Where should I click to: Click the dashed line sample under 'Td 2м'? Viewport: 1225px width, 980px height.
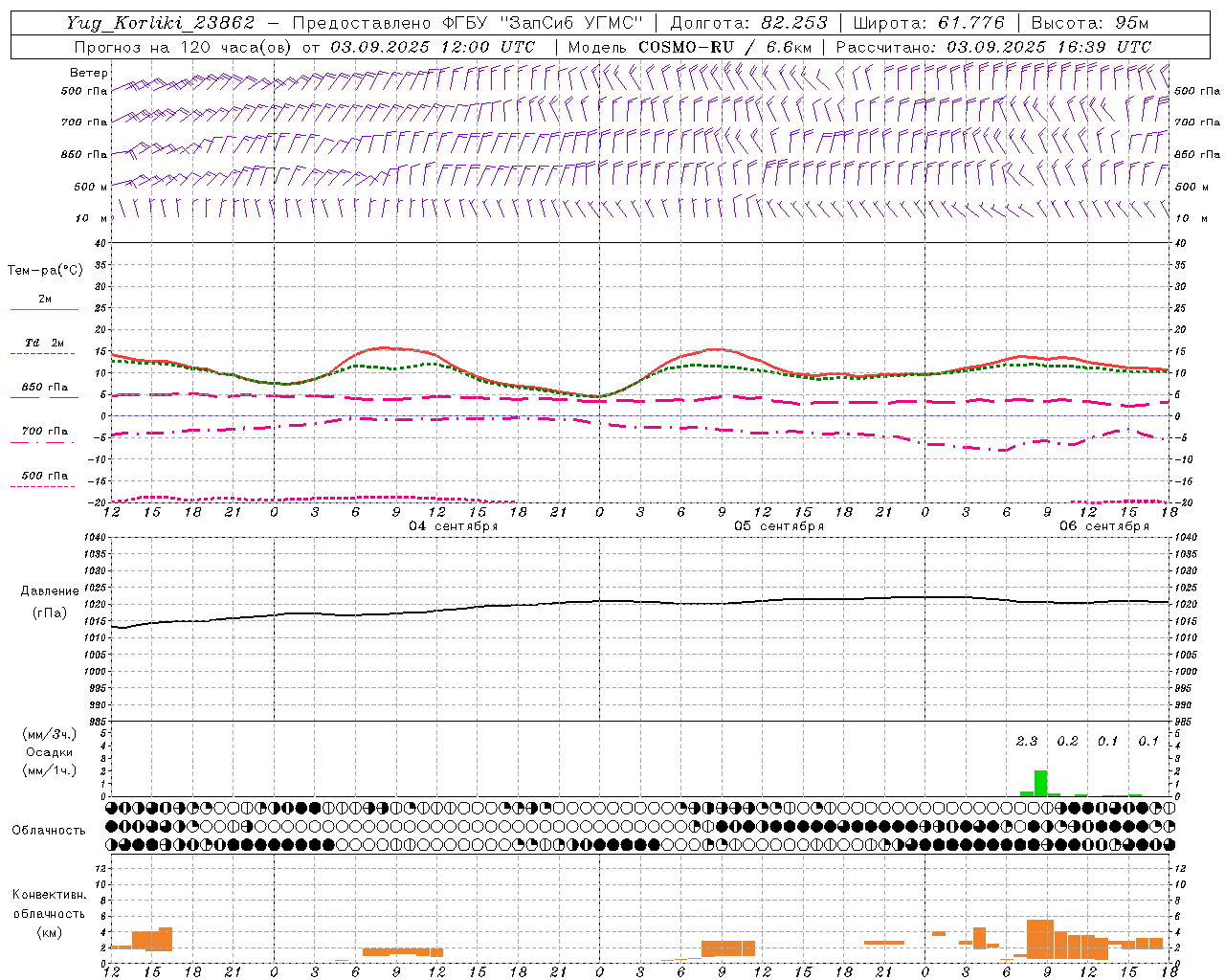click(43, 354)
